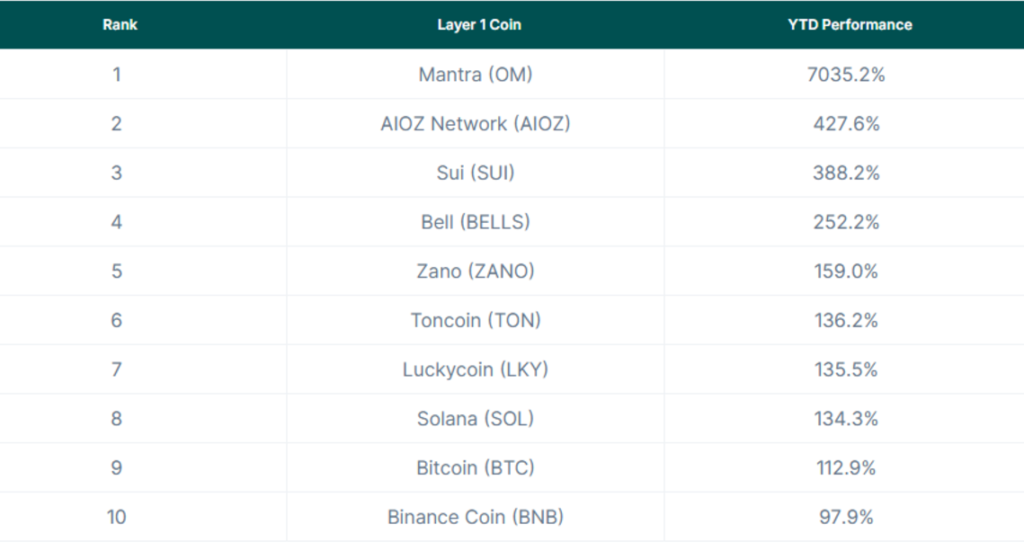Select the Bell (BELLS) cell
1024x551 pixels.
[x=476, y=222]
